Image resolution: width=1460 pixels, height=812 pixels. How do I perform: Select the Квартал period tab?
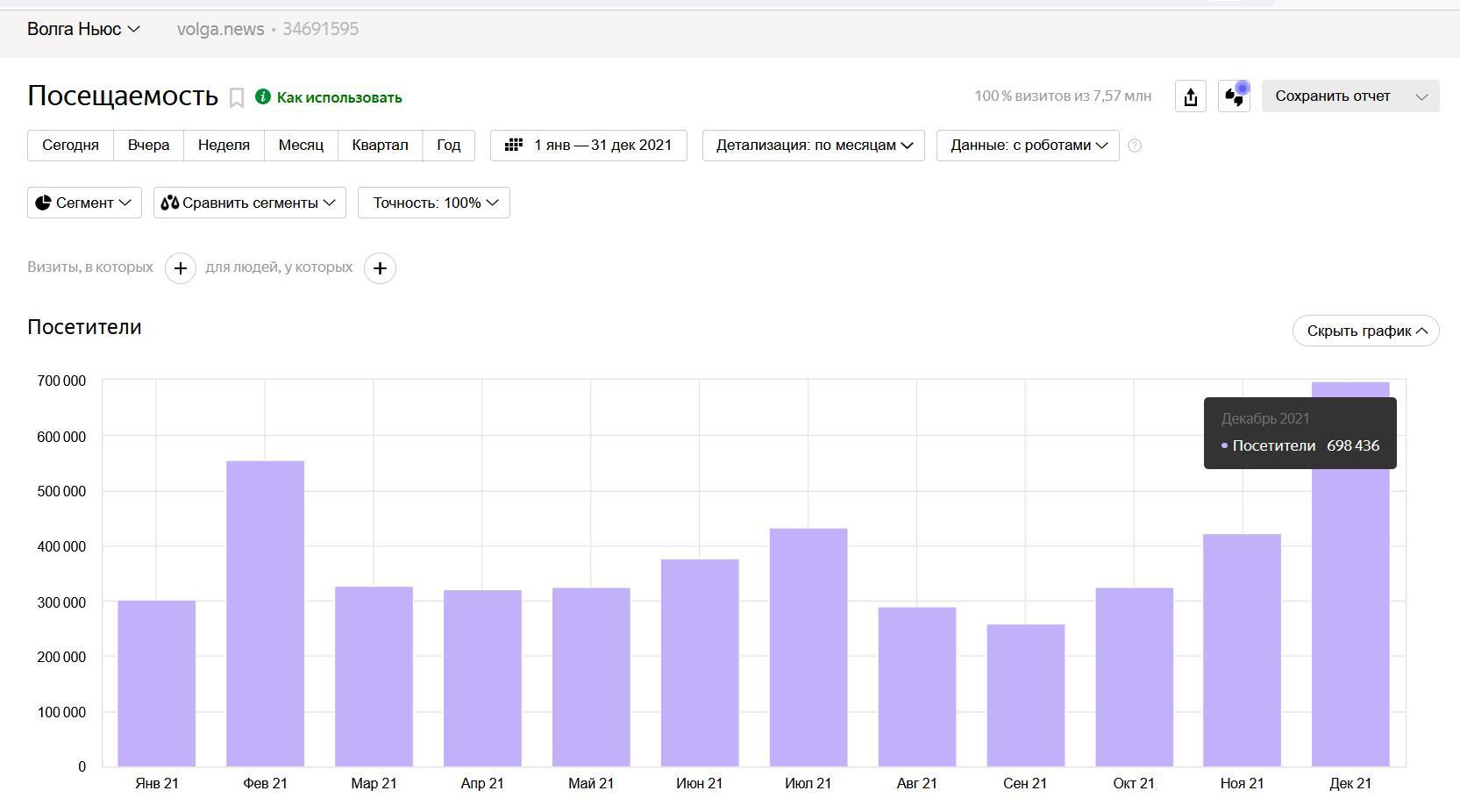pyautogui.click(x=380, y=146)
